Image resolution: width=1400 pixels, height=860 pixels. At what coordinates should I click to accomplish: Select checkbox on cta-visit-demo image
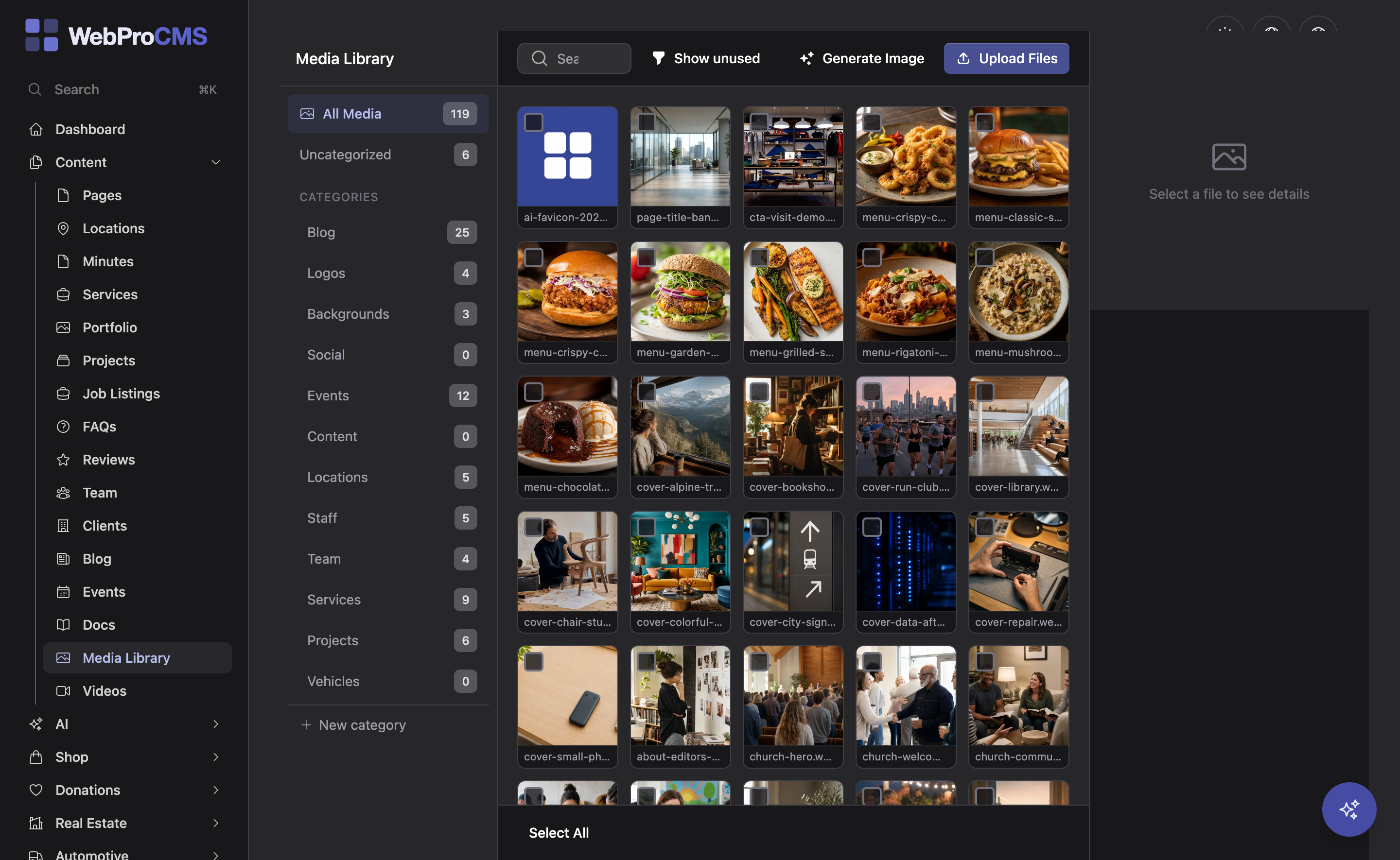pos(759,122)
